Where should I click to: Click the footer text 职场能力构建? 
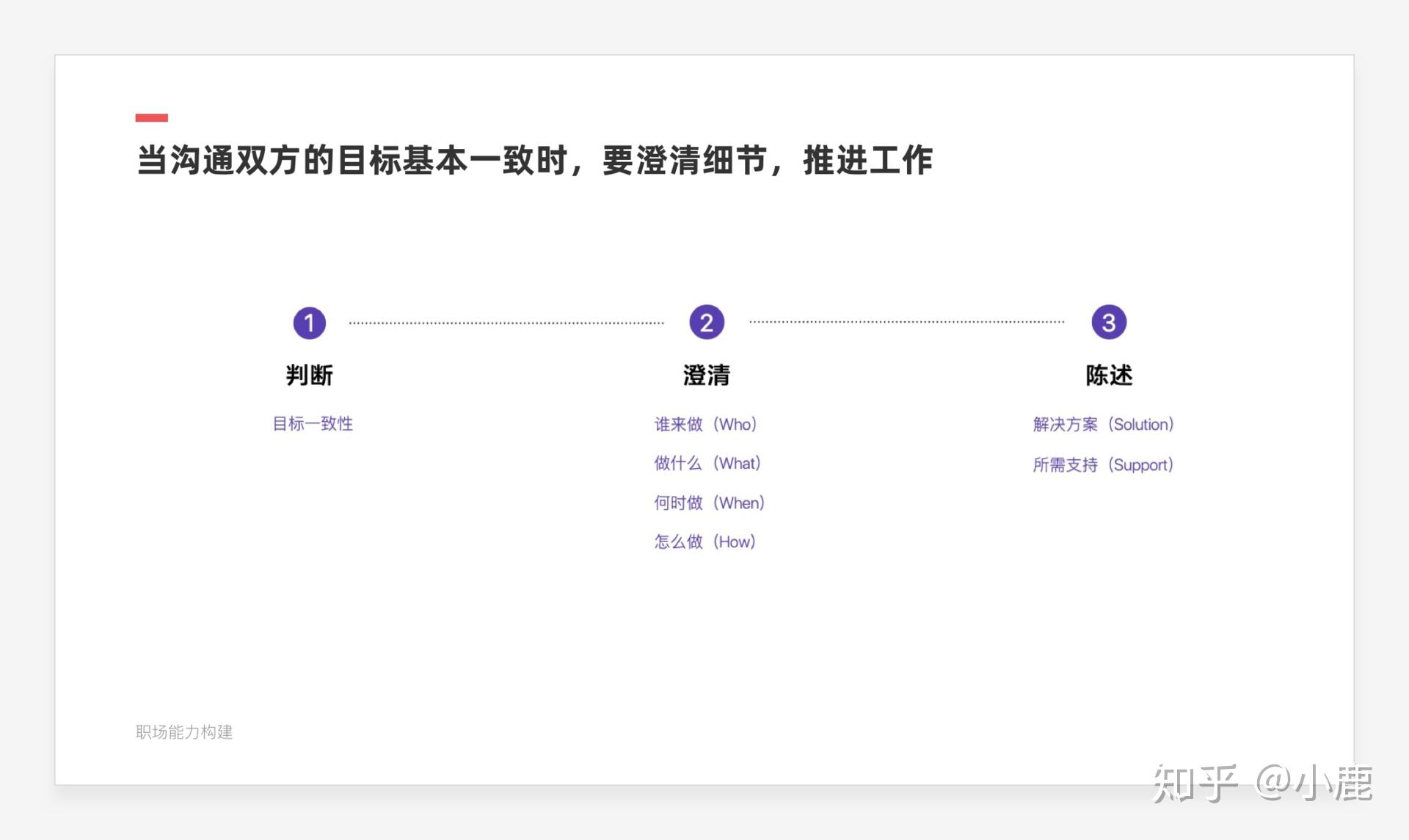coord(184,732)
